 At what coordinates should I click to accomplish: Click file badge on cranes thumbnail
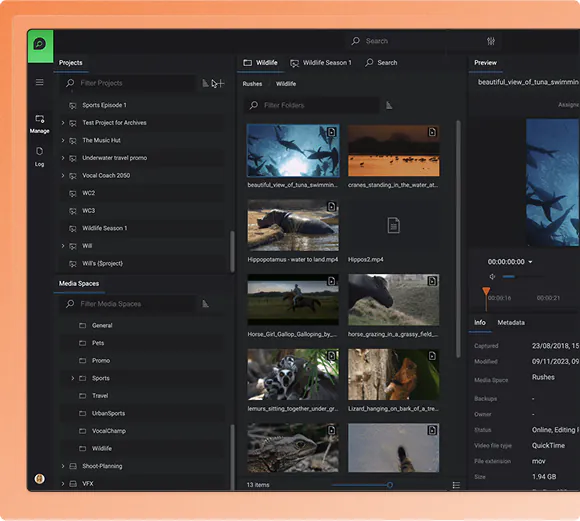click(432, 132)
